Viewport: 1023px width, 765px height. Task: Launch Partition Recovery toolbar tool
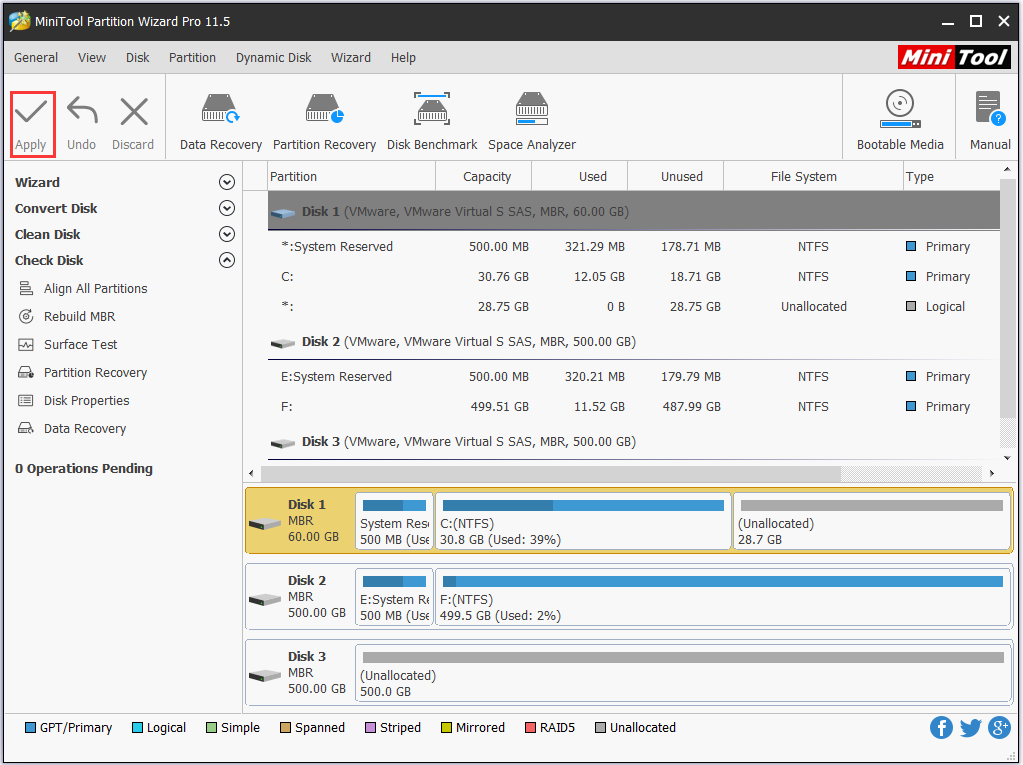[x=324, y=110]
